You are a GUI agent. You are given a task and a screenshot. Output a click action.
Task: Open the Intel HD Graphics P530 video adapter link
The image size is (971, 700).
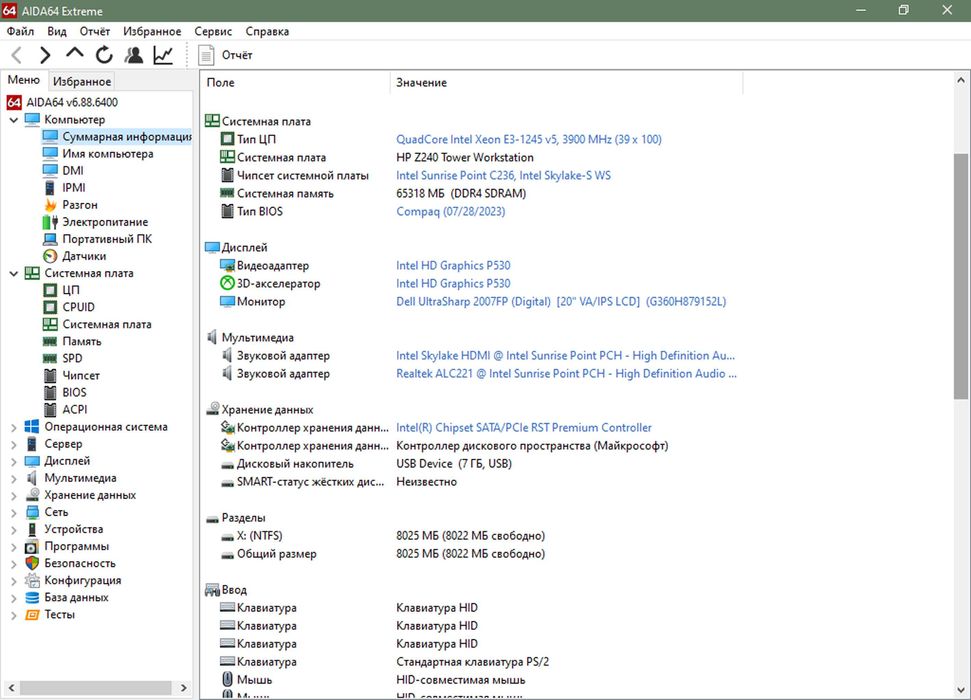coord(453,266)
